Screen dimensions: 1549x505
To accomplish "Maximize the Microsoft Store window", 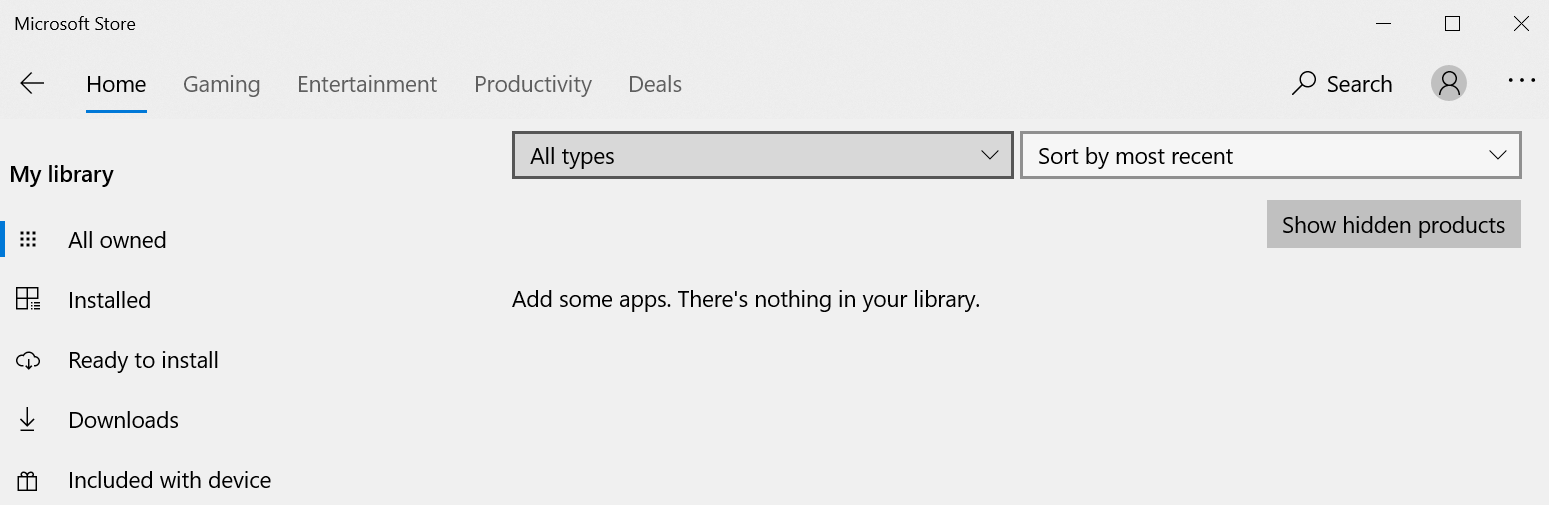I will (1453, 24).
